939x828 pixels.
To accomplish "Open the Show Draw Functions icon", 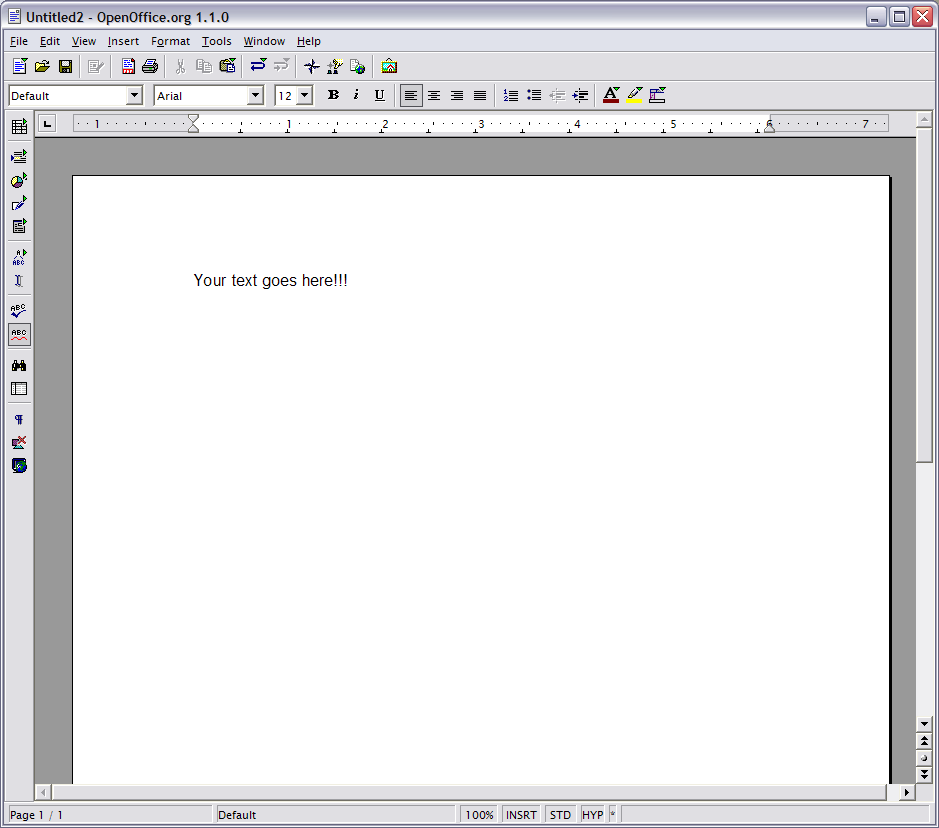I will click(x=19, y=204).
